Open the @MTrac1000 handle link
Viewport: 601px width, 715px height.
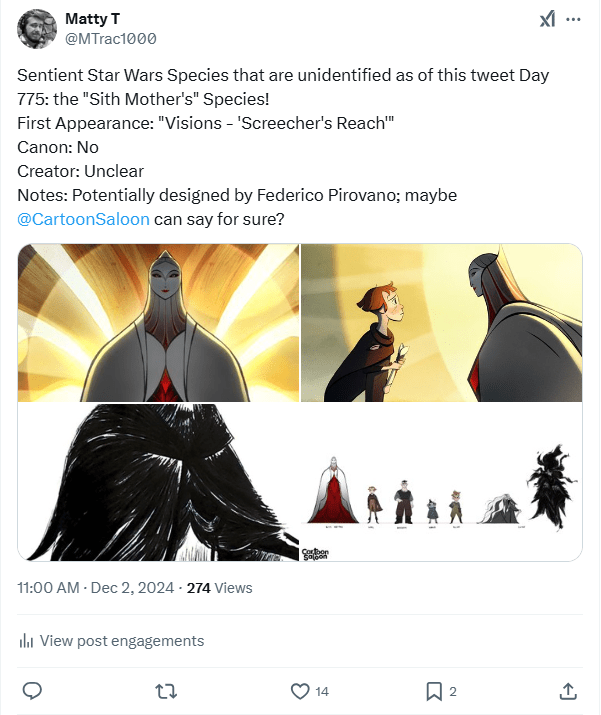(110, 39)
